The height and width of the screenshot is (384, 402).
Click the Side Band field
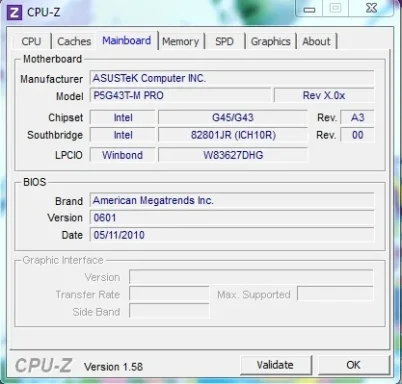[169, 311]
